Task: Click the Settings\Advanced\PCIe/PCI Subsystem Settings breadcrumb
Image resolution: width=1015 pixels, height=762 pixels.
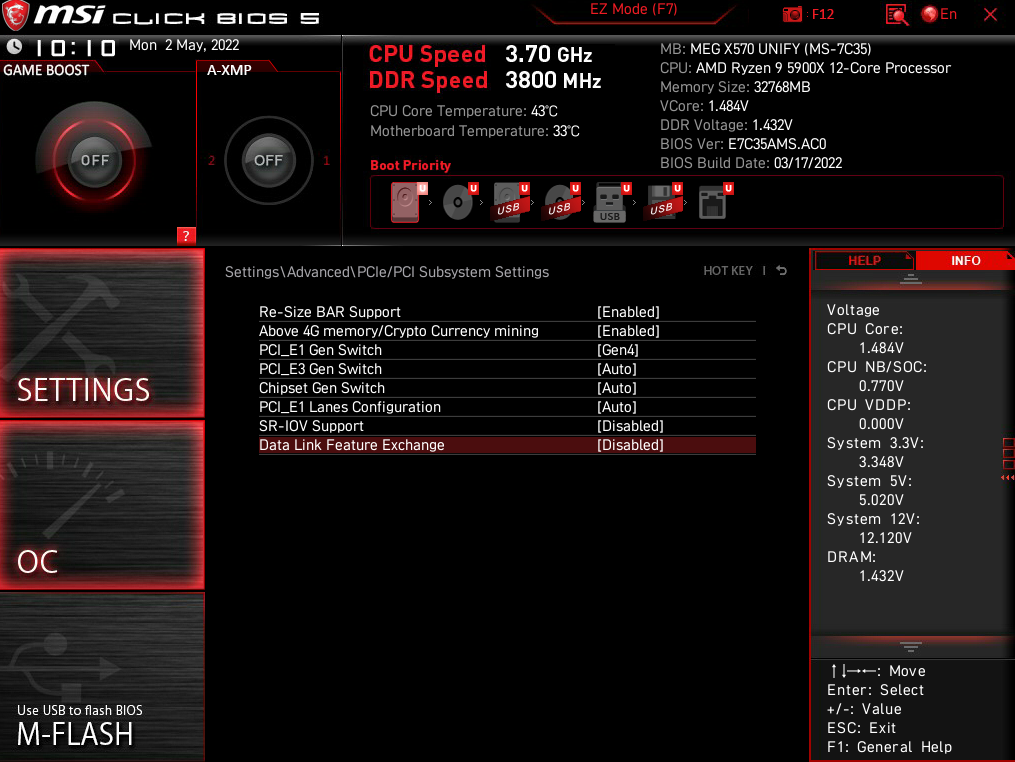Action: pyautogui.click(x=386, y=272)
